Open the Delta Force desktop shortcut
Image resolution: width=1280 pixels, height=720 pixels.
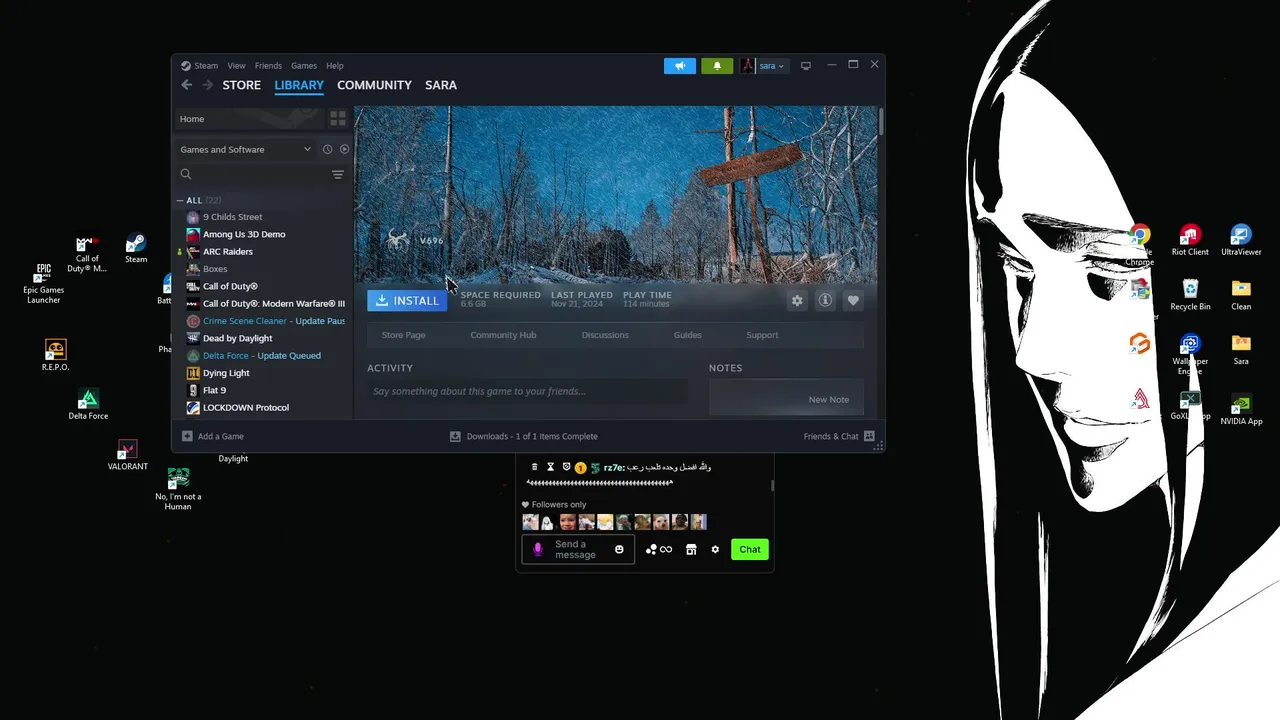(88, 404)
